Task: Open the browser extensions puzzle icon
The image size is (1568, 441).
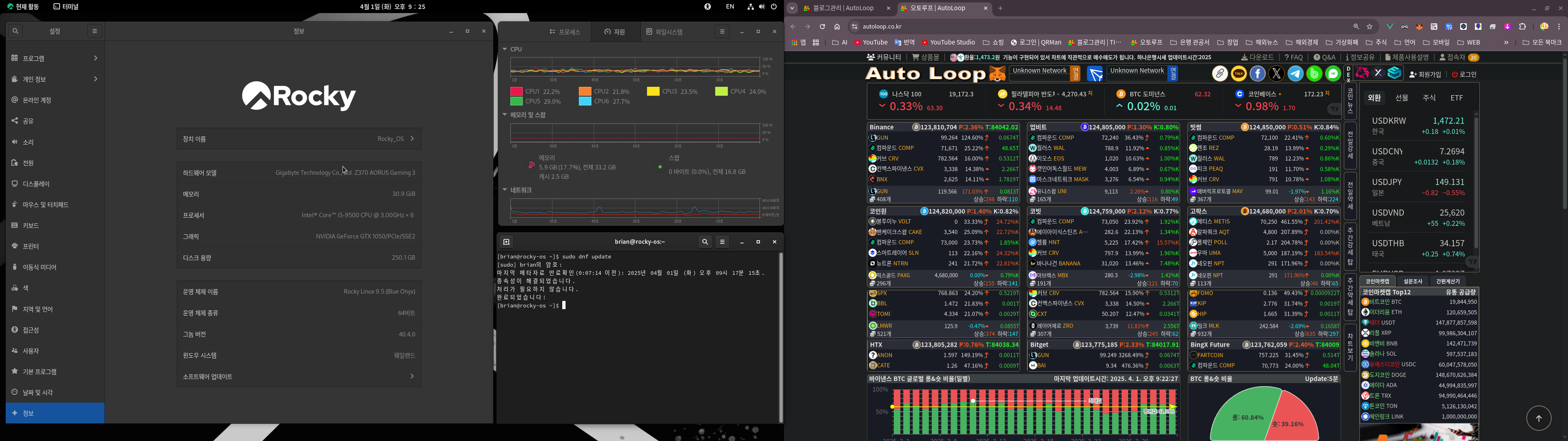Action: point(1522,27)
